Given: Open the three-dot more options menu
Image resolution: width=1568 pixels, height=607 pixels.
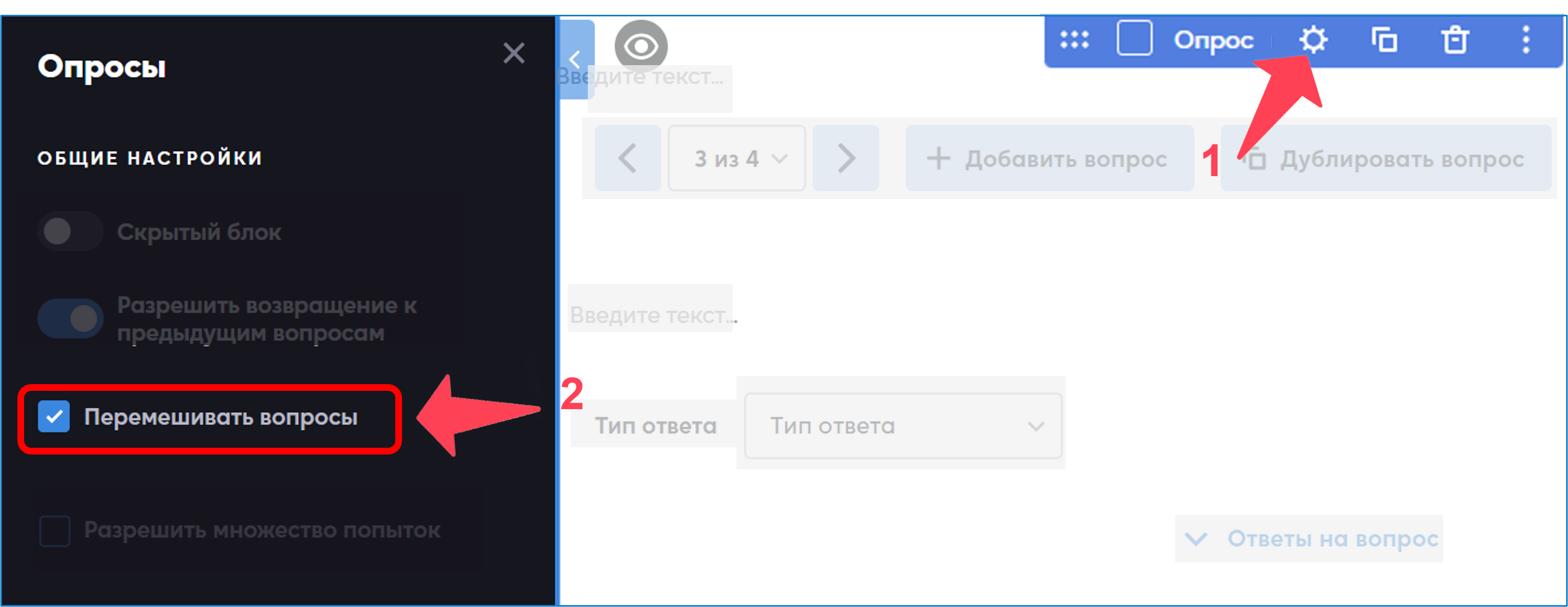Looking at the screenshot, I should click(x=1526, y=40).
